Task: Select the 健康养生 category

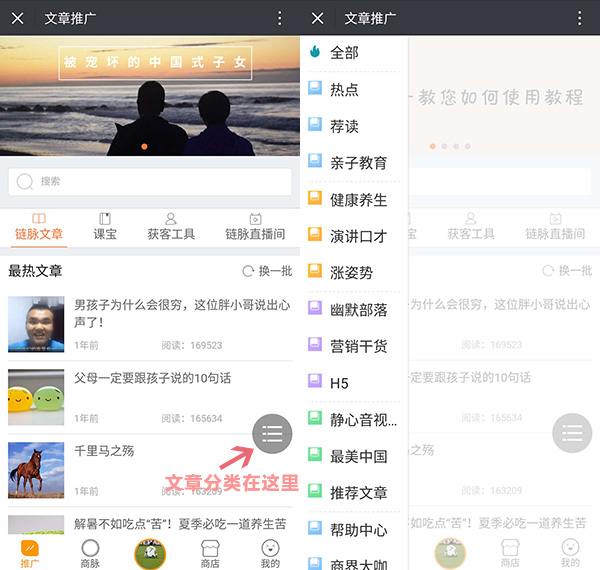Action: pyautogui.click(x=358, y=200)
